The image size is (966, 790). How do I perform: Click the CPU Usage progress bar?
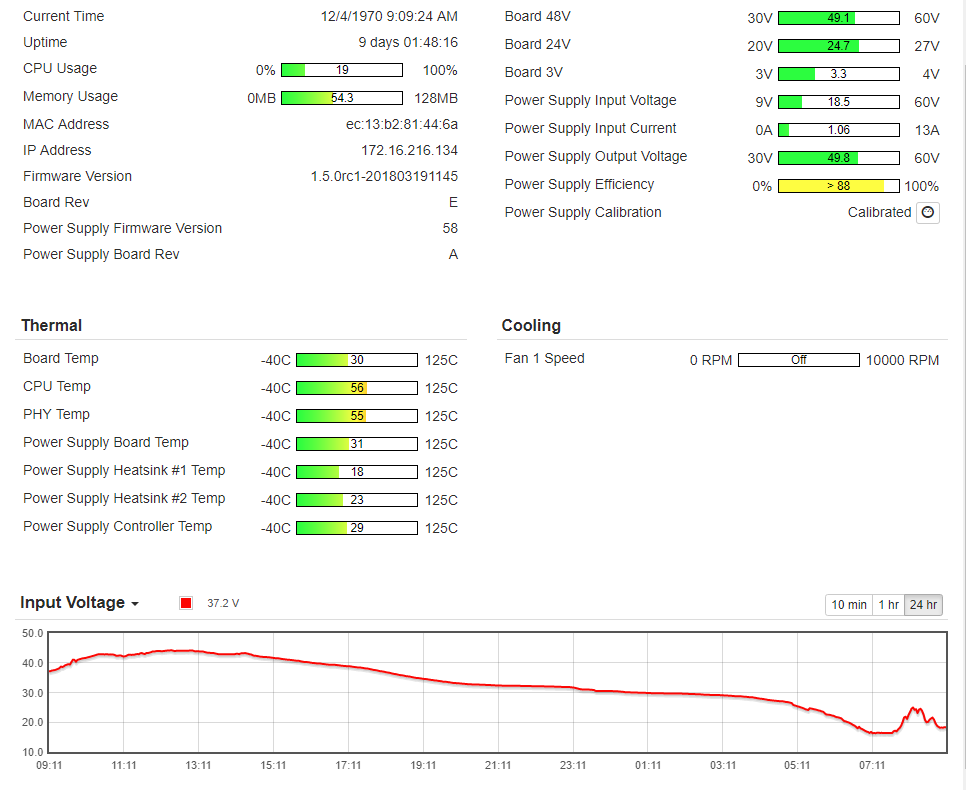click(x=342, y=70)
